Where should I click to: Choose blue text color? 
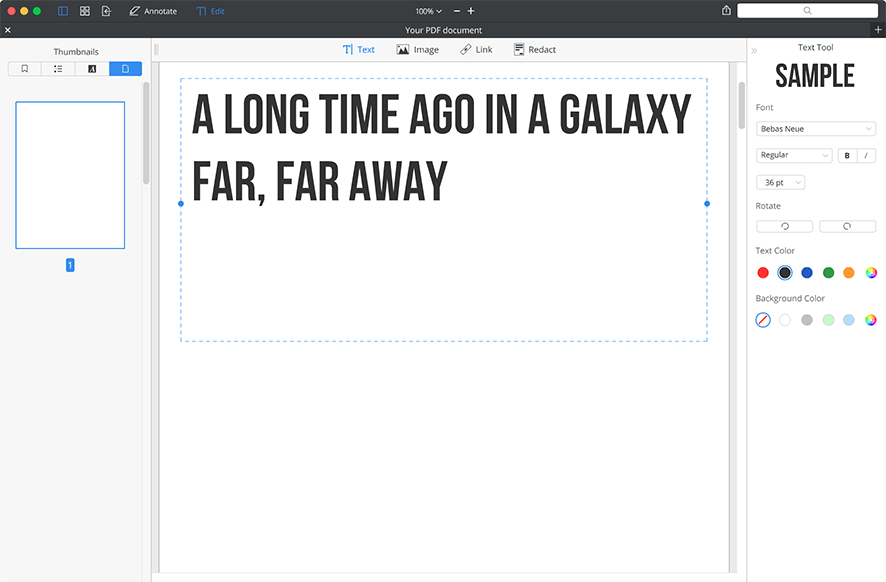click(x=807, y=273)
